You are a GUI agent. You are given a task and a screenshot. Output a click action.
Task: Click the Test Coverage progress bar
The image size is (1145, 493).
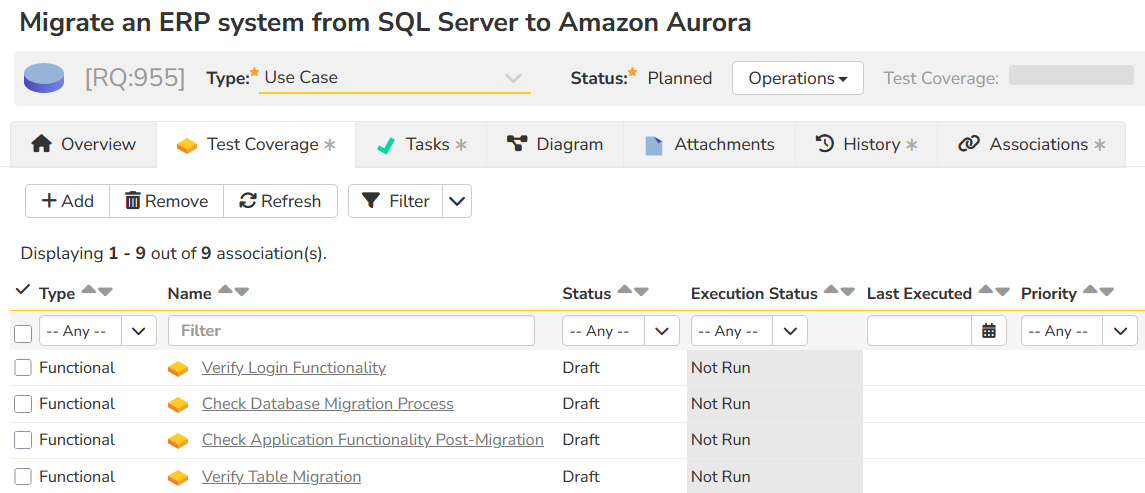[1070, 76]
